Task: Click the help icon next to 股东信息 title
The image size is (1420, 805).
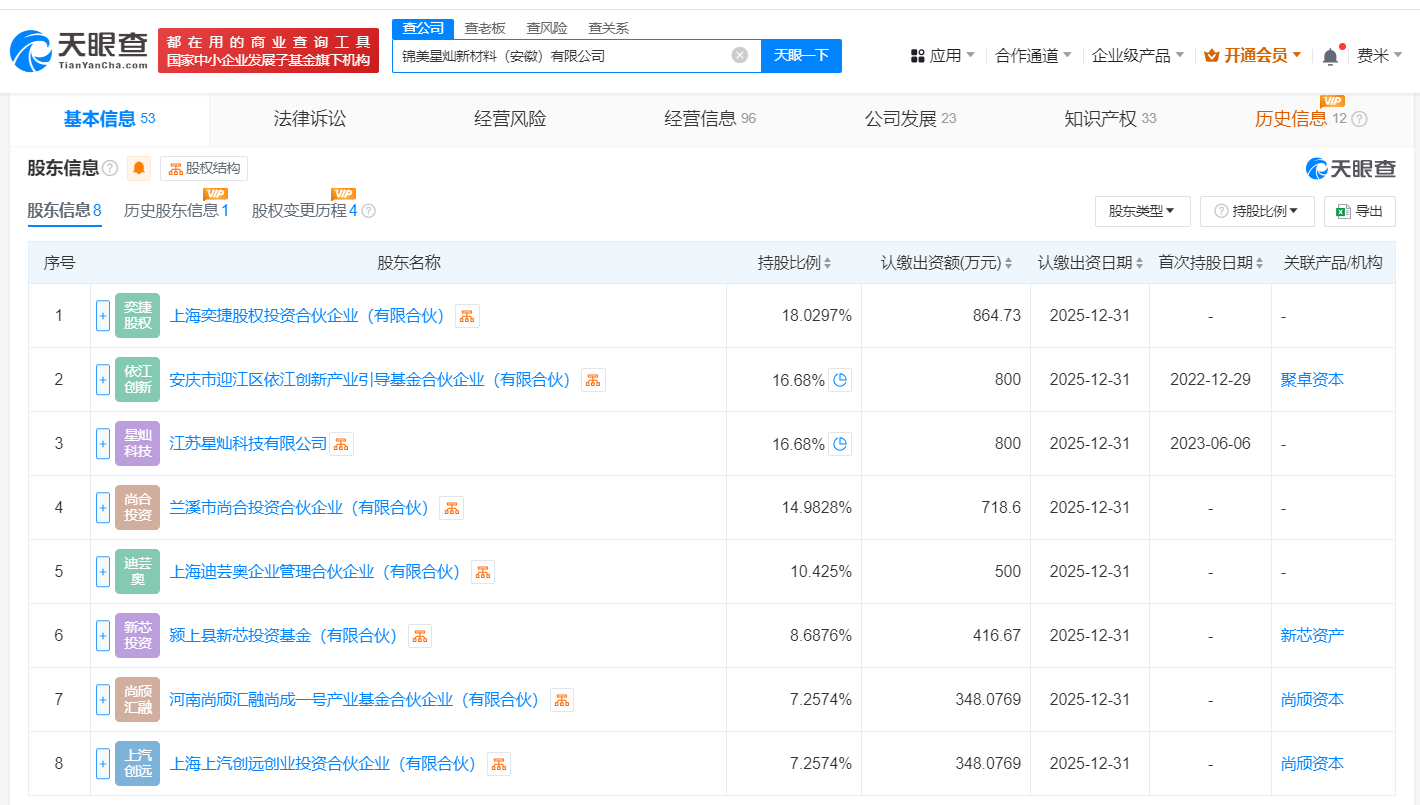Action: pyautogui.click(x=110, y=168)
